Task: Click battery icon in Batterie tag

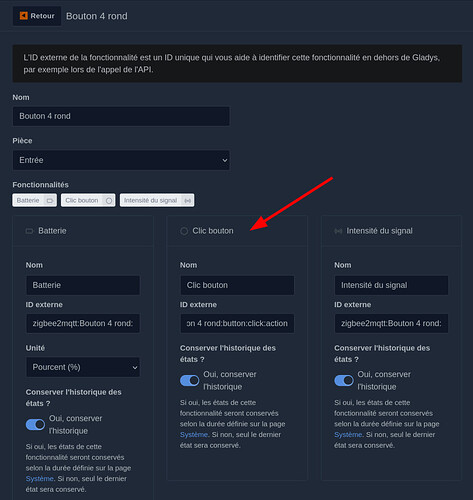Action: pyautogui.click(x=50, y=201)
